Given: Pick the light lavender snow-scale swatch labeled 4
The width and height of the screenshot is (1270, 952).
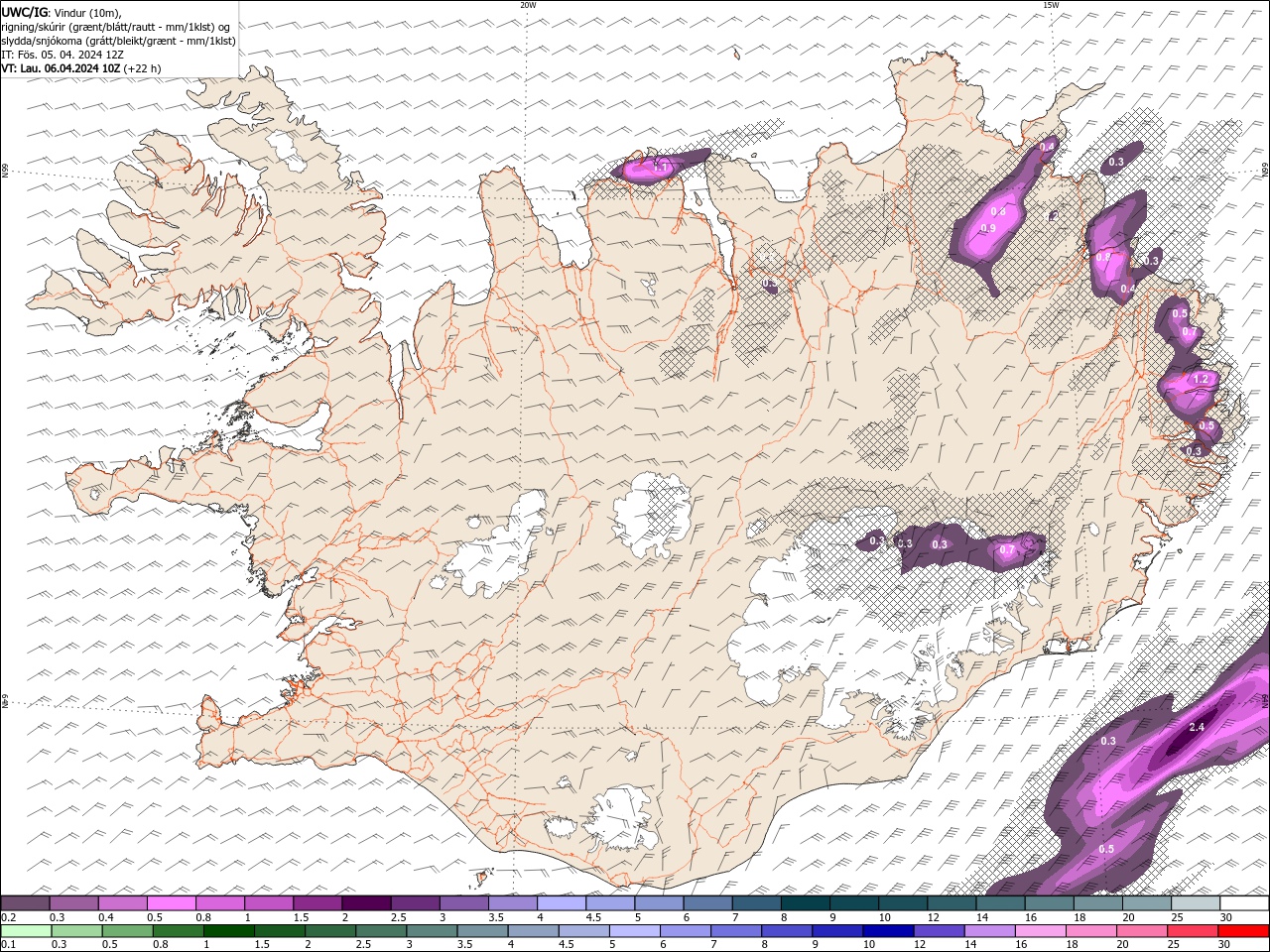Looking at the screenshot, I should point(562,903).
